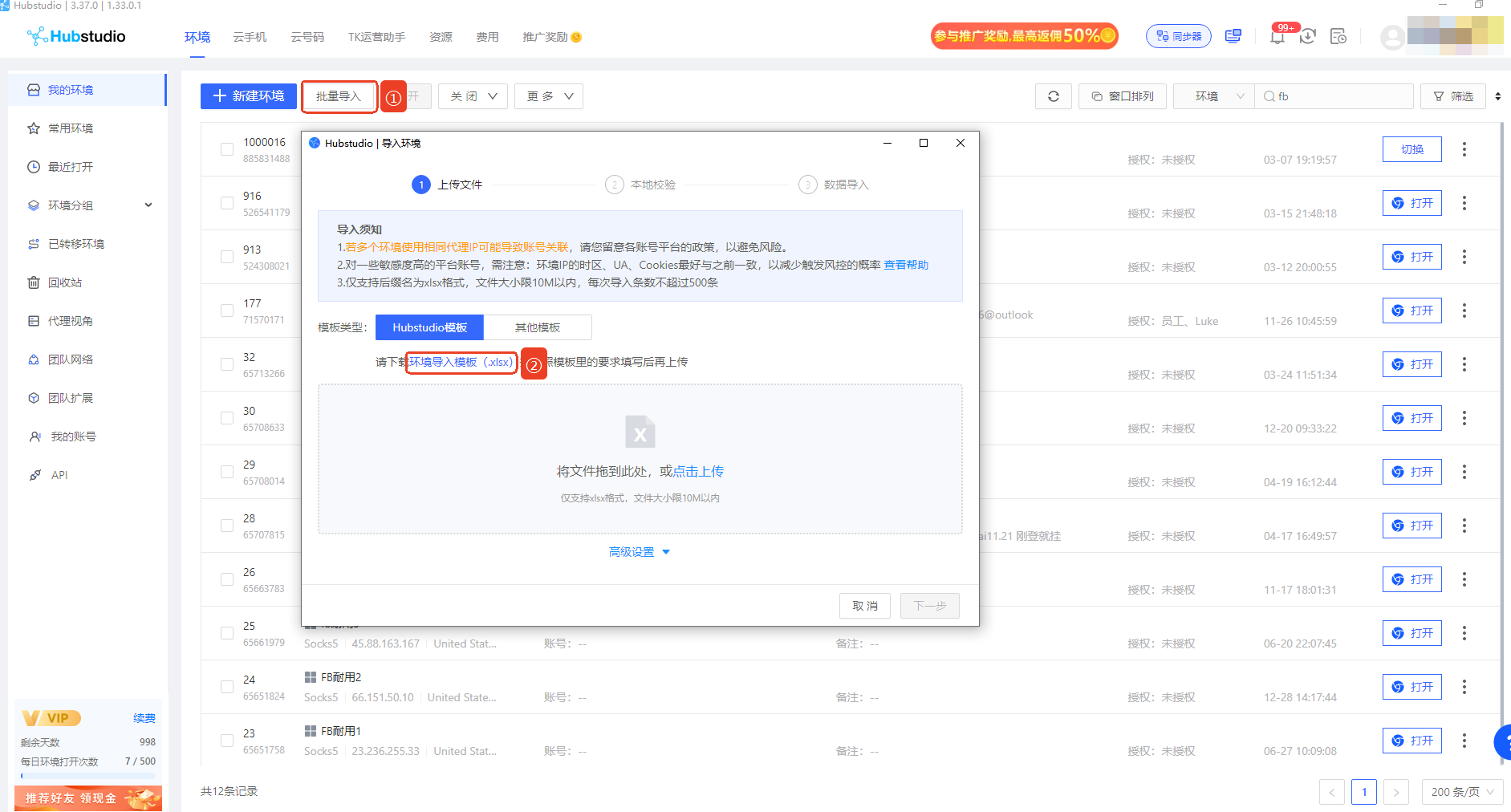
Task: Open the 关闭 dropdown button
Action: click(473, 96)
